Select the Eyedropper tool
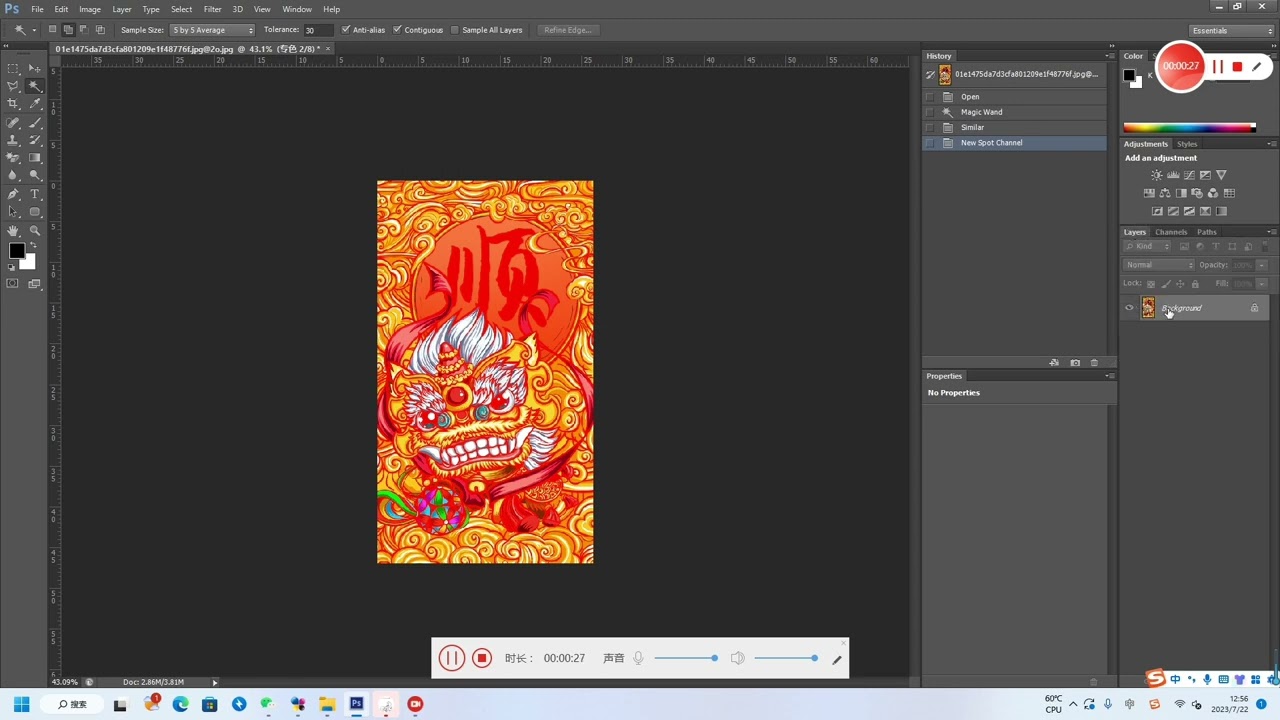Screen dimensions: 1280x720 tap(35, 104)
